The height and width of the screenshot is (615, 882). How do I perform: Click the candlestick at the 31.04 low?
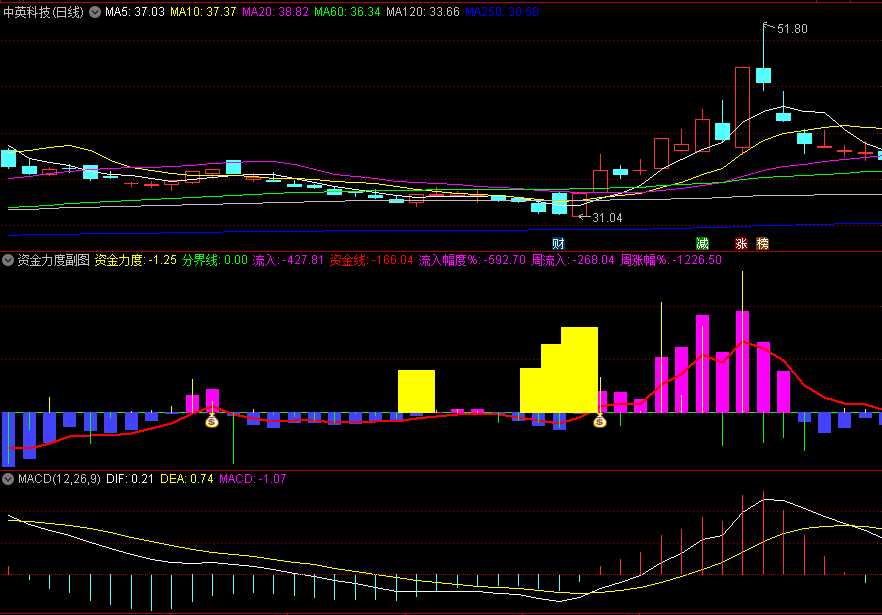[579, 205]
